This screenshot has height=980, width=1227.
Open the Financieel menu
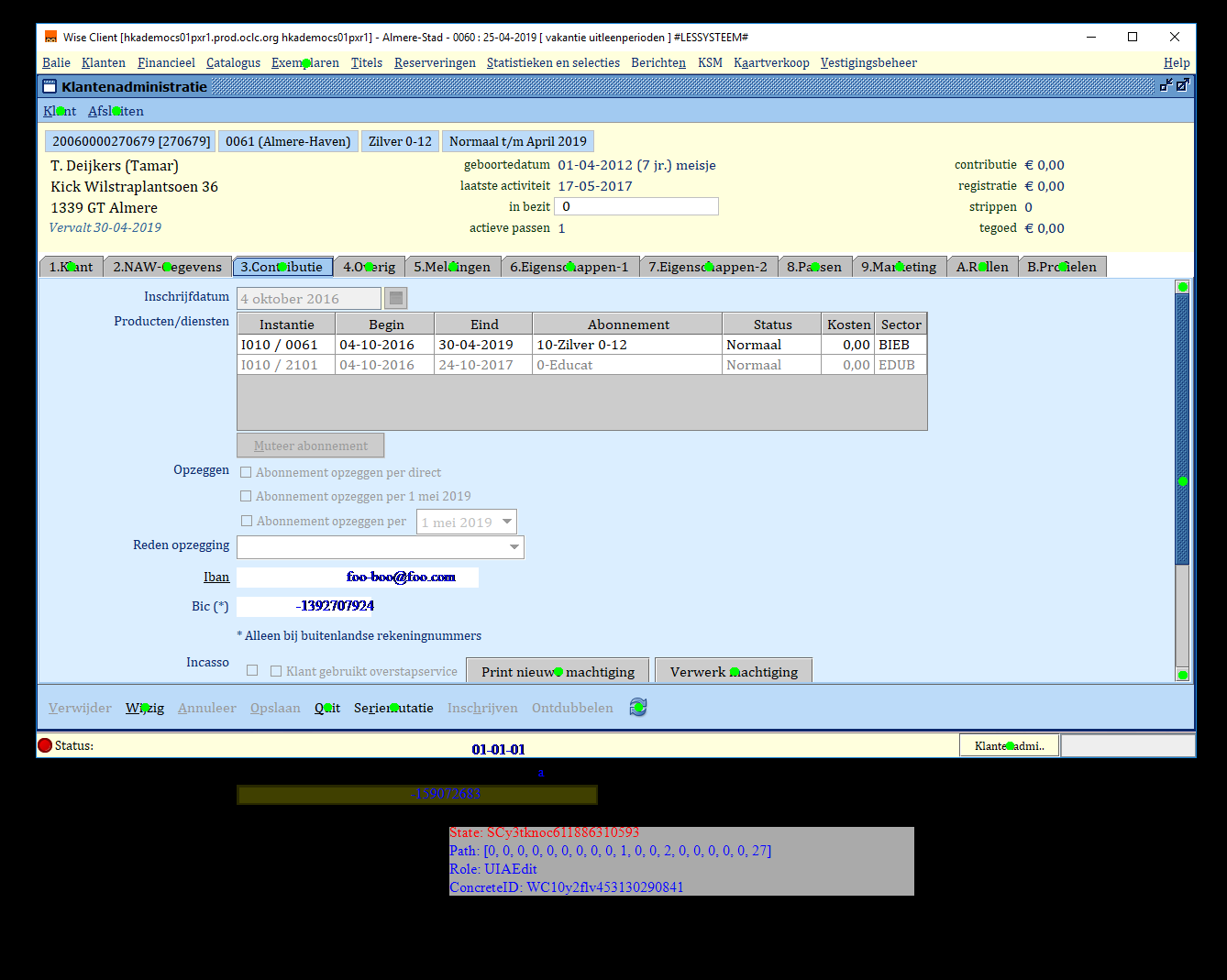pyautogui.click(x=166, y=62)
